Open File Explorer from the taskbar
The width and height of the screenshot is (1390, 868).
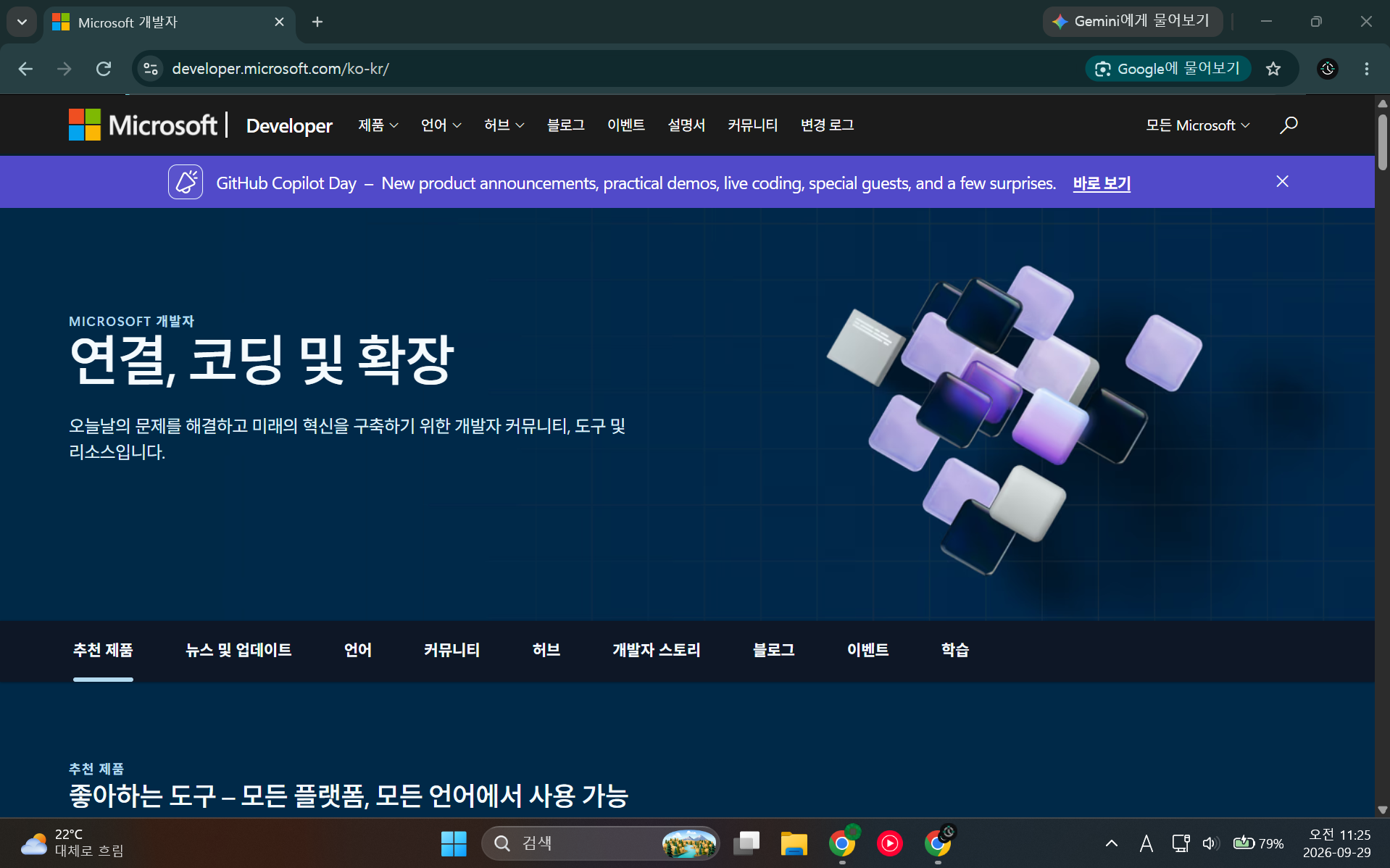794,843
